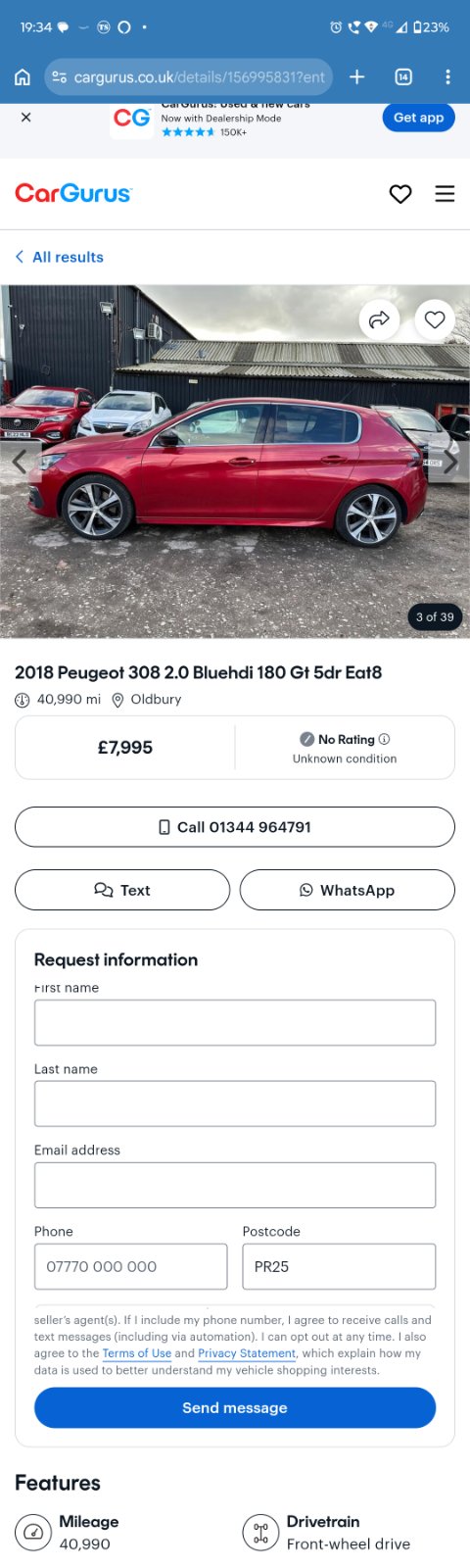Open a new browser tab
This screenshot has width=470, height=1568.
[357, 76]
